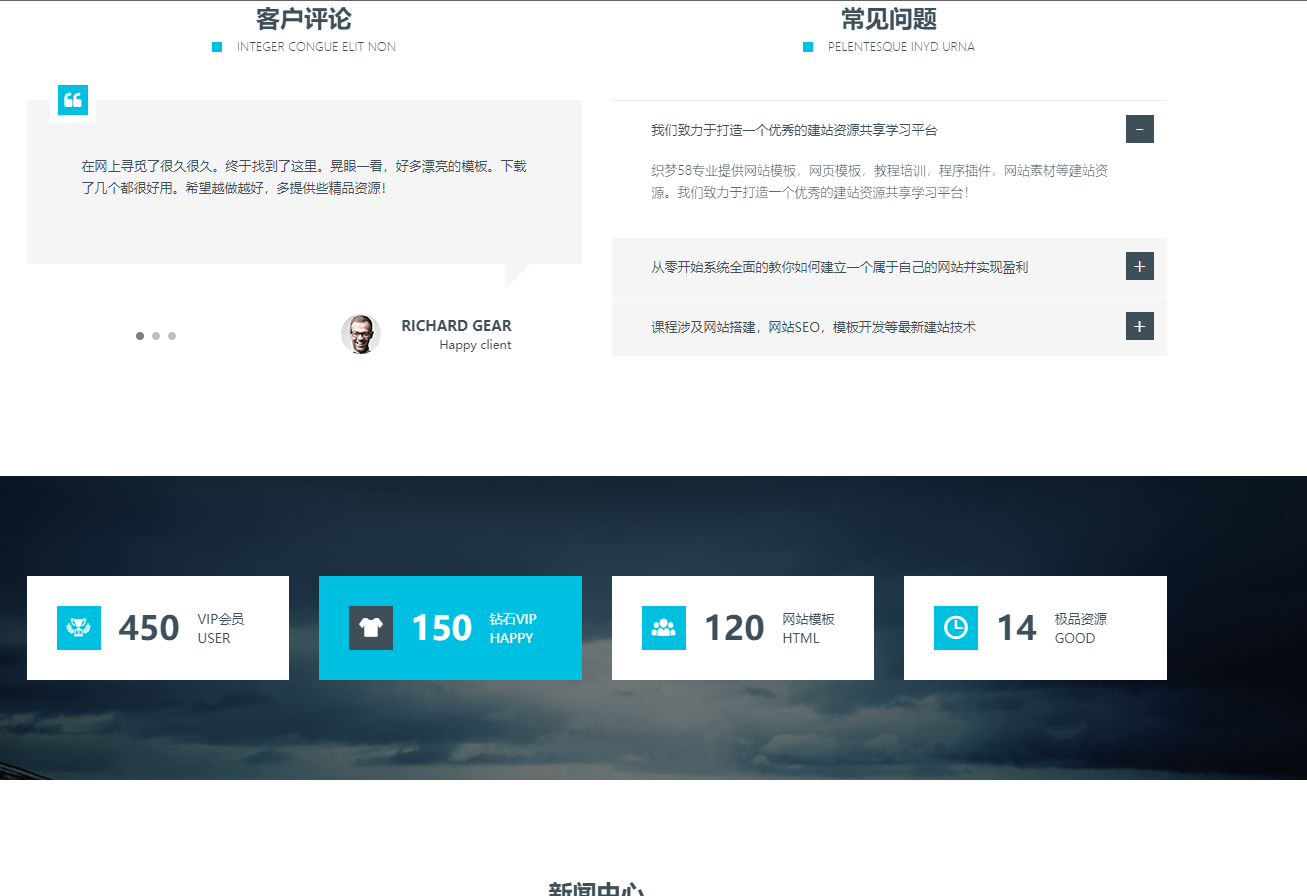
Task: Click the quotation mark icon on testimonial
Action: coord(73,100)
